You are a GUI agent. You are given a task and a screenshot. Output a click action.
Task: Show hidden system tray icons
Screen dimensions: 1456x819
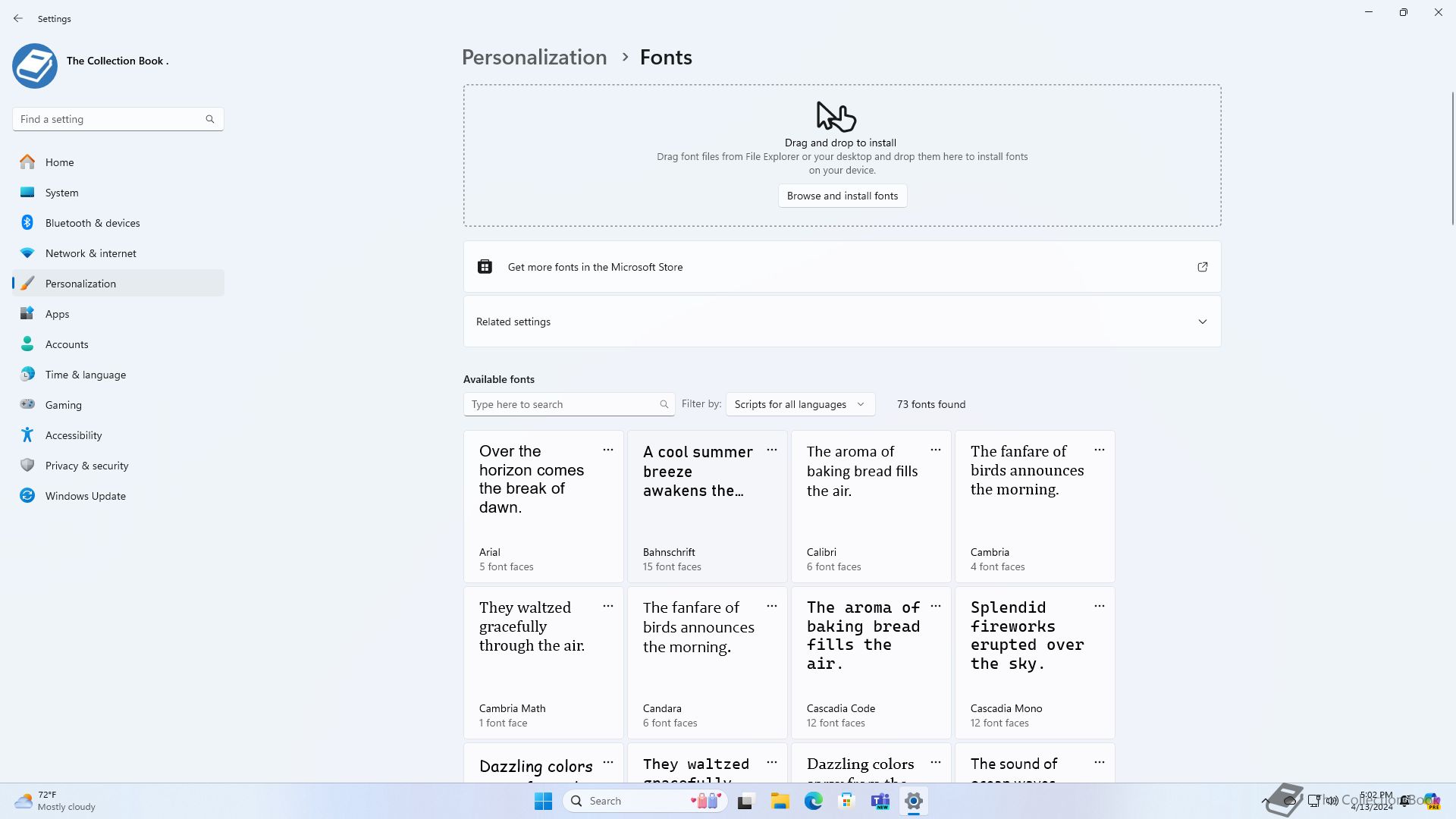point(1265,801)
